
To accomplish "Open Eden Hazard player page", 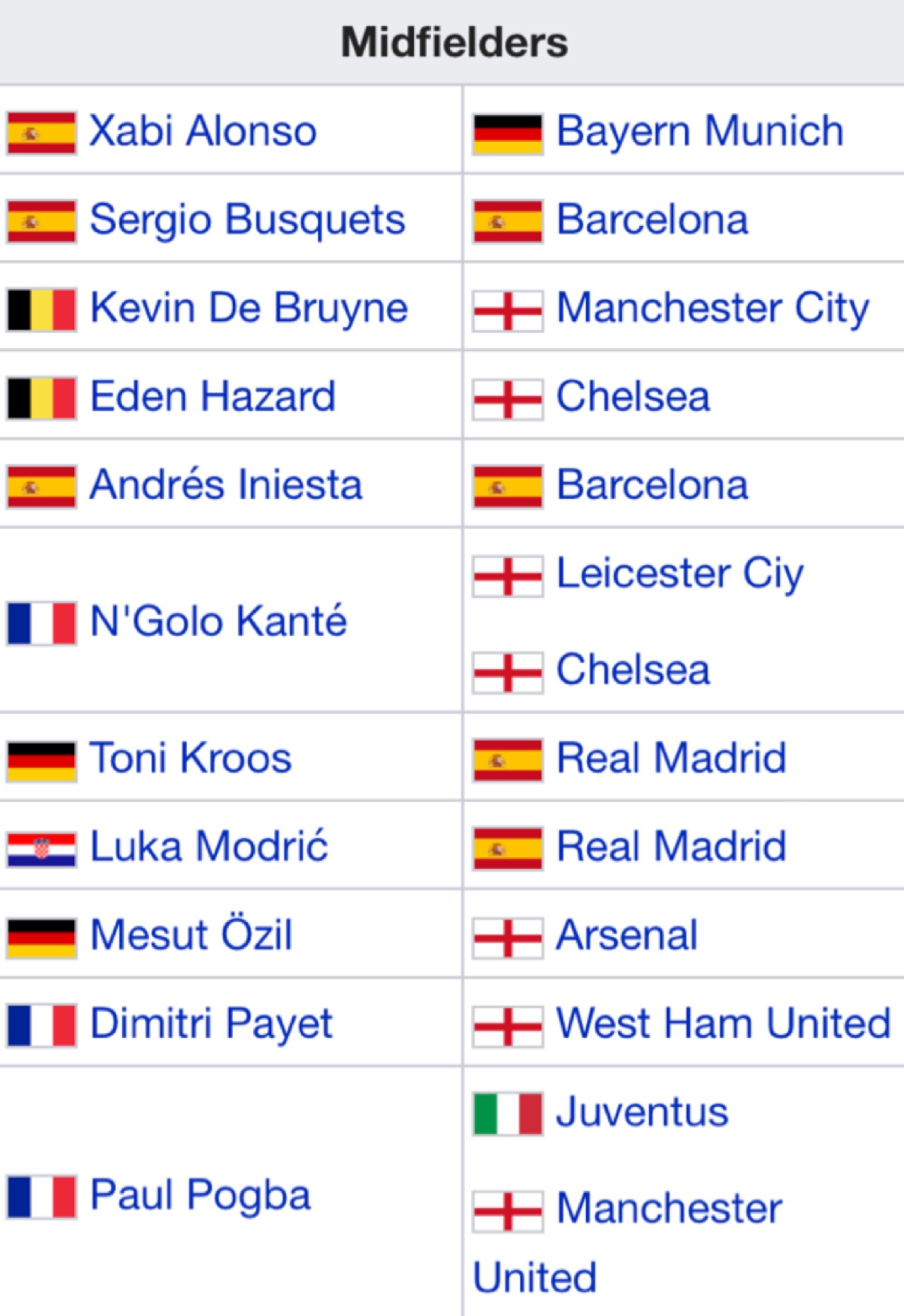I will pyautogui.click(x=213, y=395).
